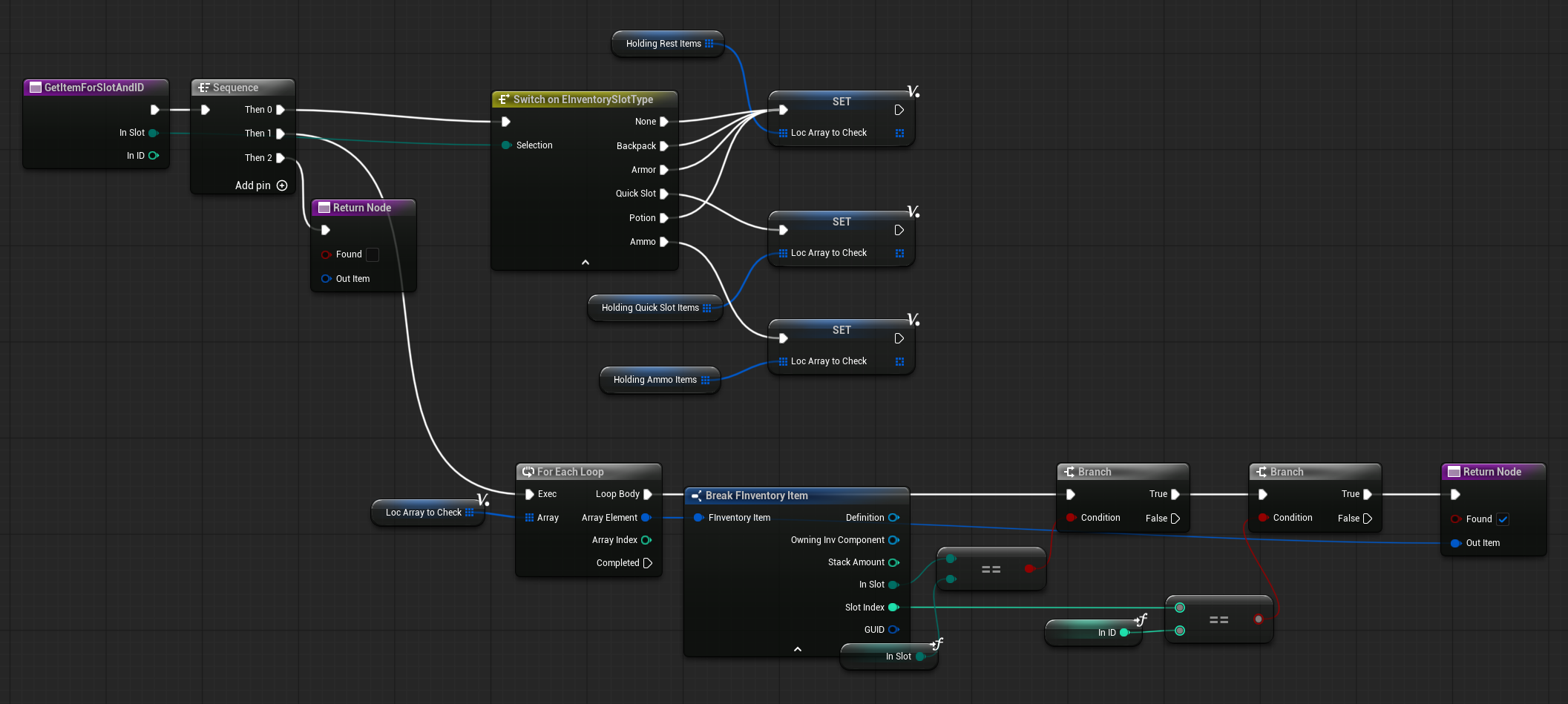Click the Slot Index output pin
Screen dimensions: 1568x704
point(893,608)
